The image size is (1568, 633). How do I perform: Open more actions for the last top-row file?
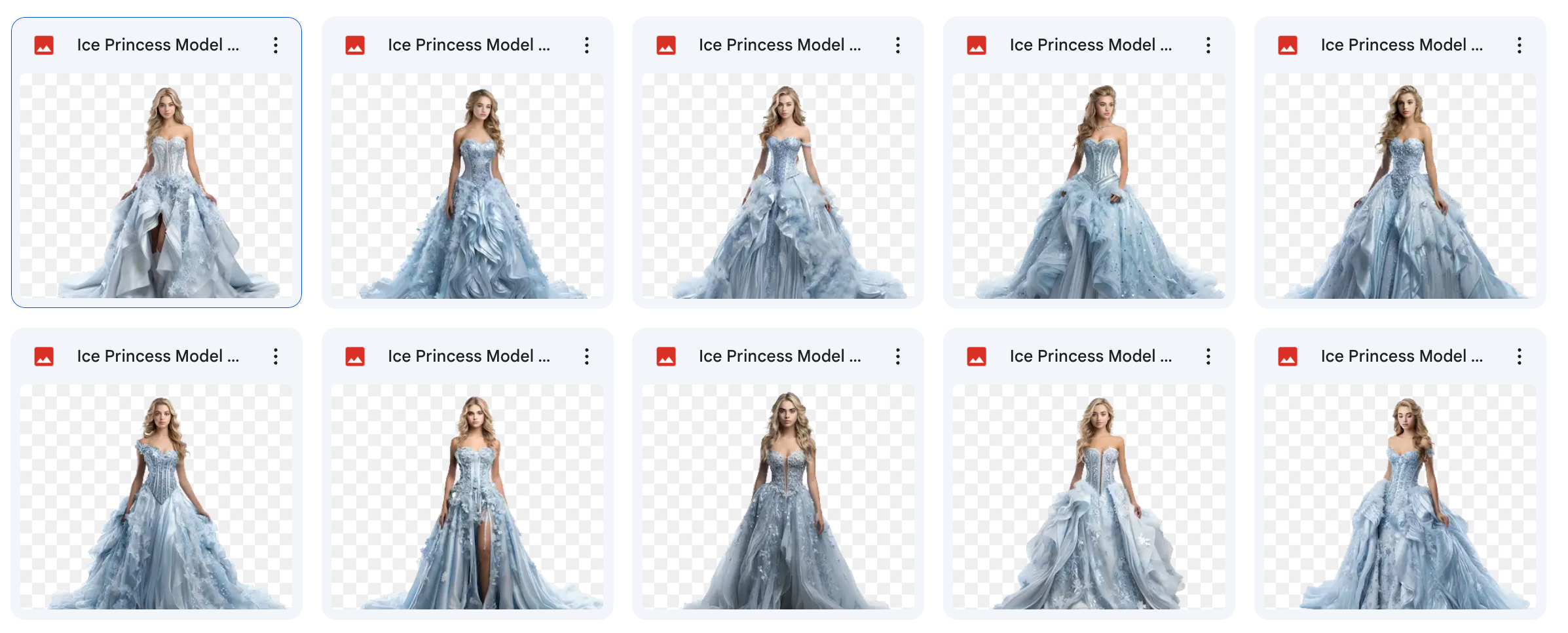[x=1520, y=45]
